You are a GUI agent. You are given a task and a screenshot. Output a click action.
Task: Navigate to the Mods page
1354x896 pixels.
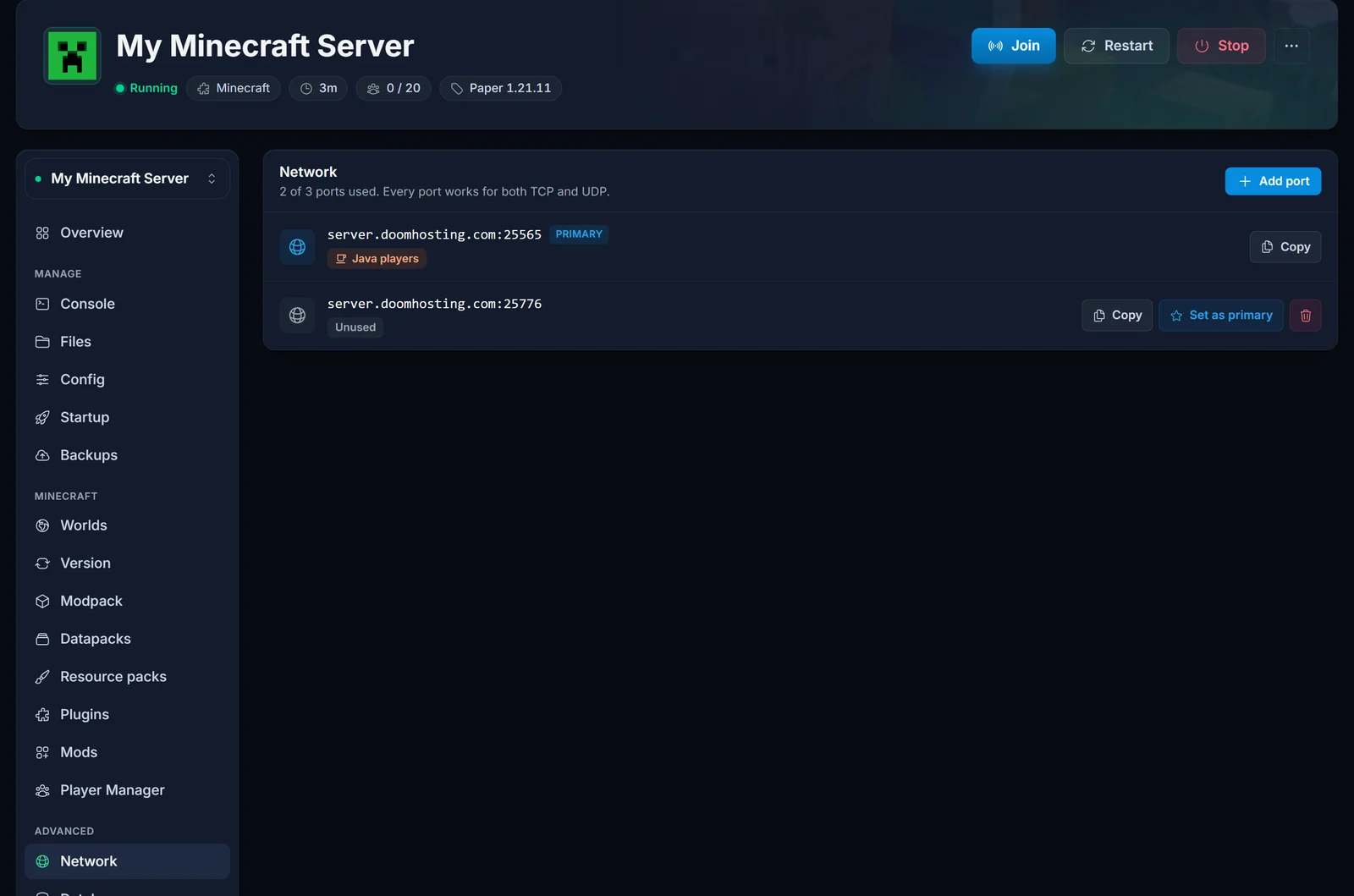click(127, 752)
